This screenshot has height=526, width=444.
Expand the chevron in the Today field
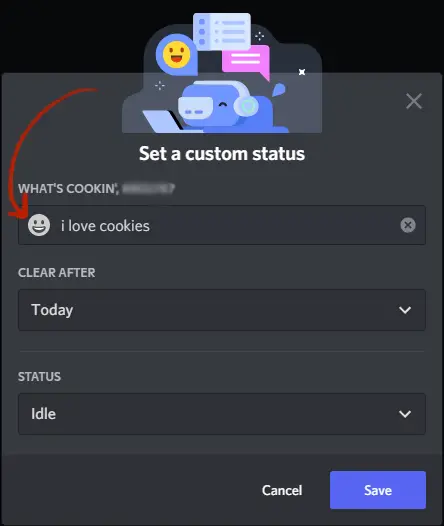pos(405,310)
